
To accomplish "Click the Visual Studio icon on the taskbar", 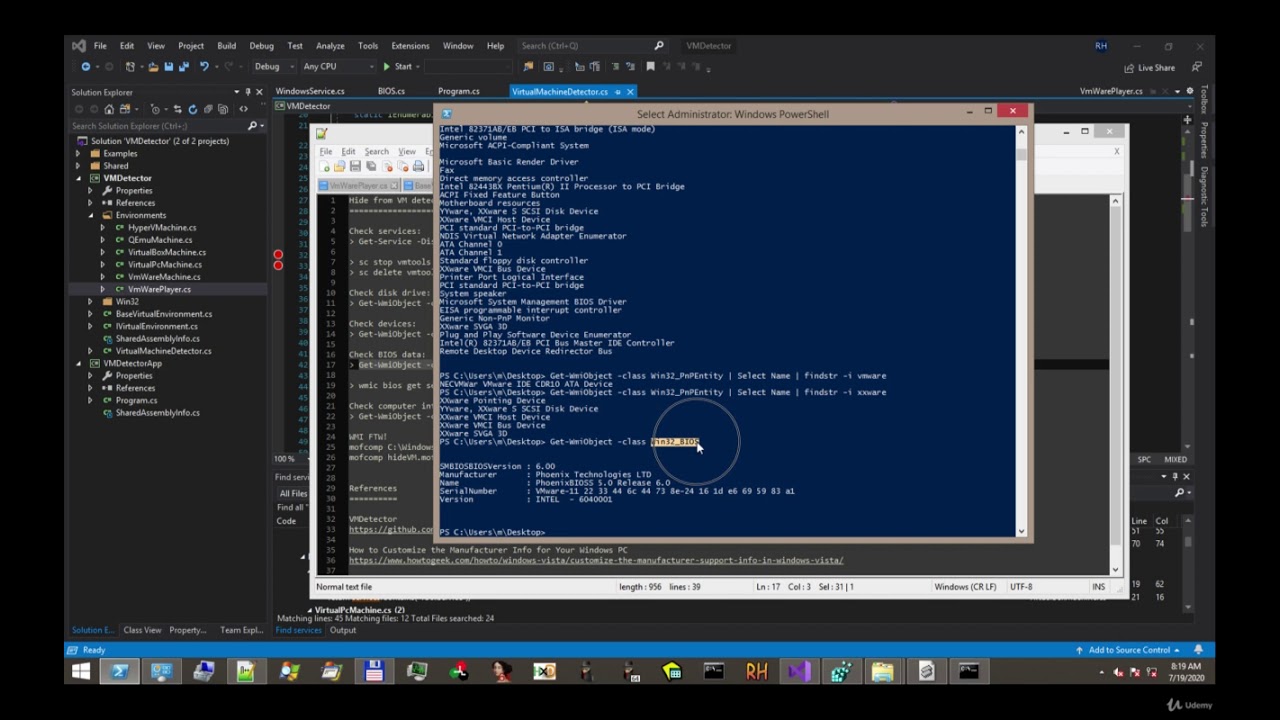I will [x=798, y=672].
